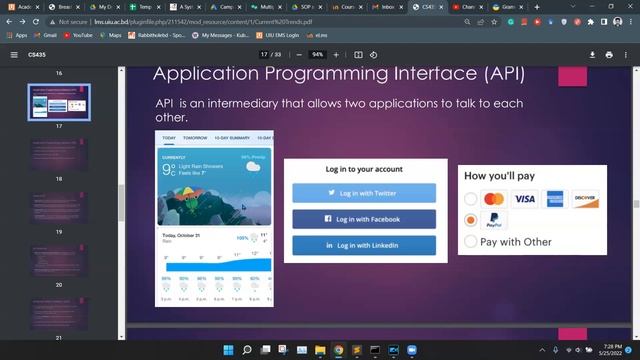Image resolution: width=640 pixels, height=360 pixels.
Task: Select the Pay with Other radio button
Action: click(x=470, y=241)
